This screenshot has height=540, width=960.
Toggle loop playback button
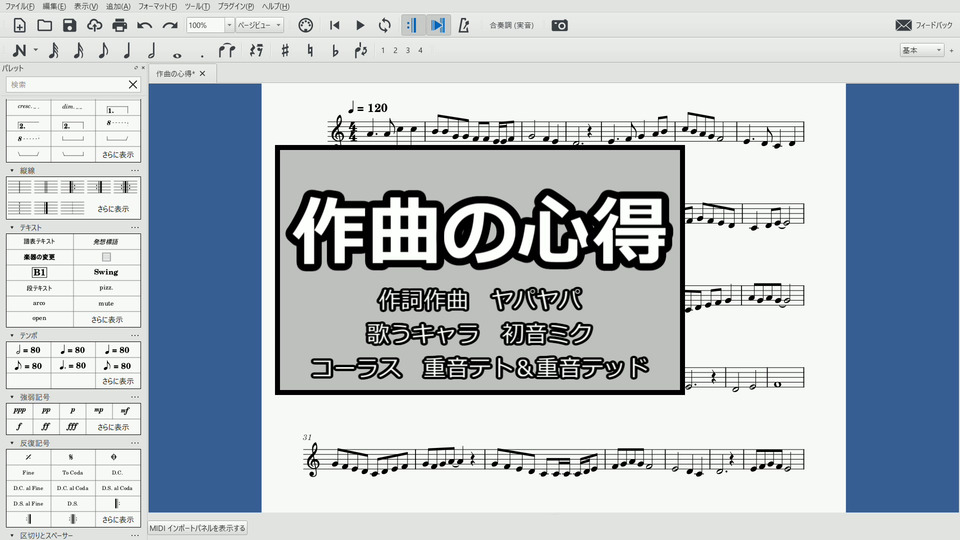coord(385,25)
